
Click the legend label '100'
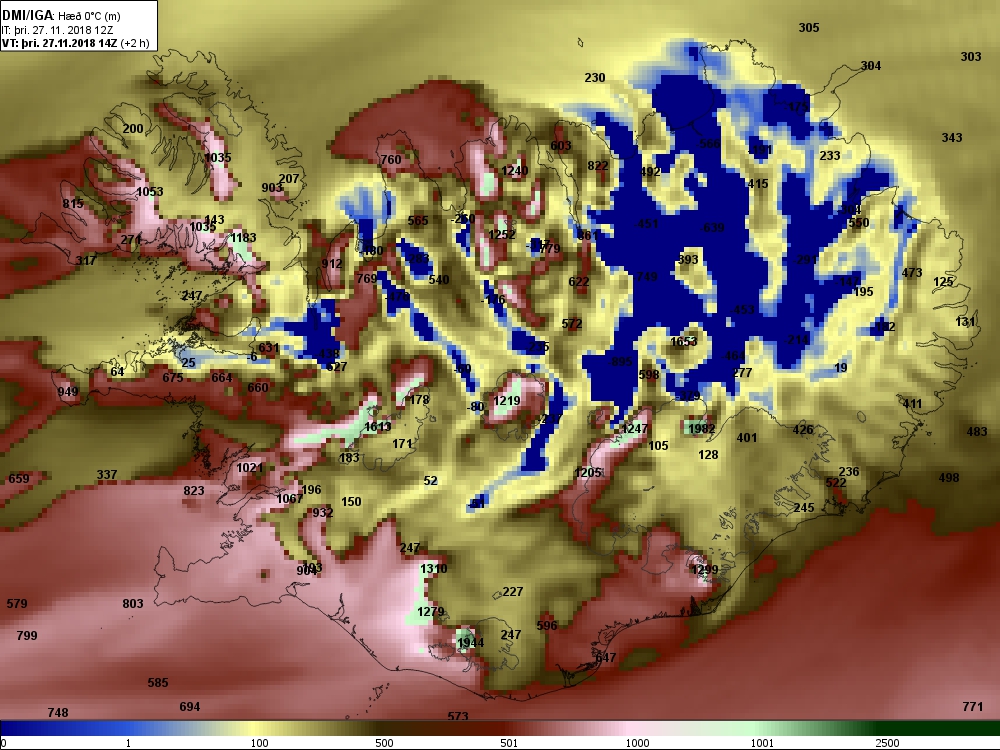[x=260, y=743]
